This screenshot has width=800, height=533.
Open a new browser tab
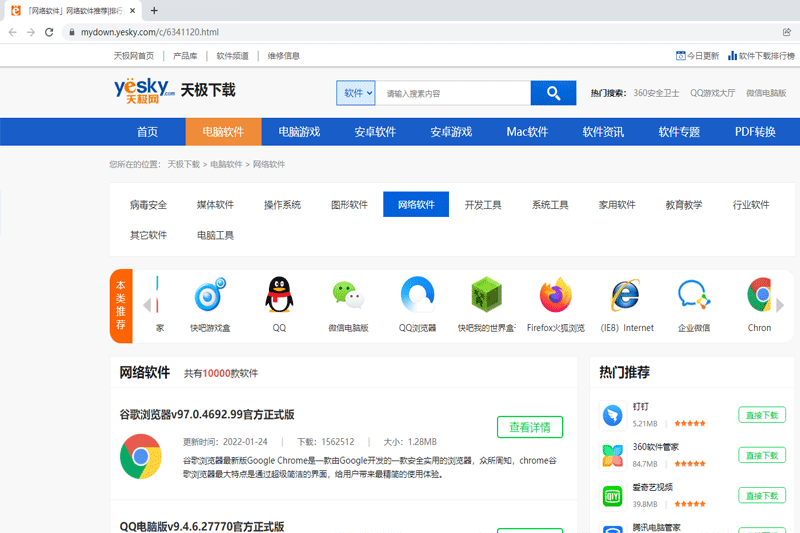point(154,10)
